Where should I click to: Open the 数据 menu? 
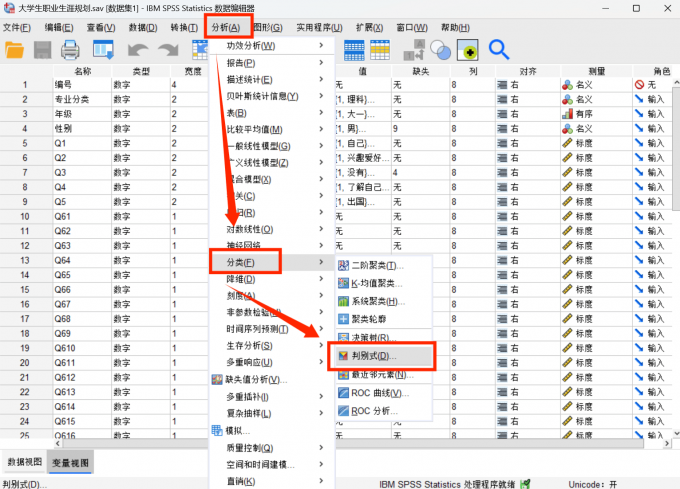click(143, 28)
